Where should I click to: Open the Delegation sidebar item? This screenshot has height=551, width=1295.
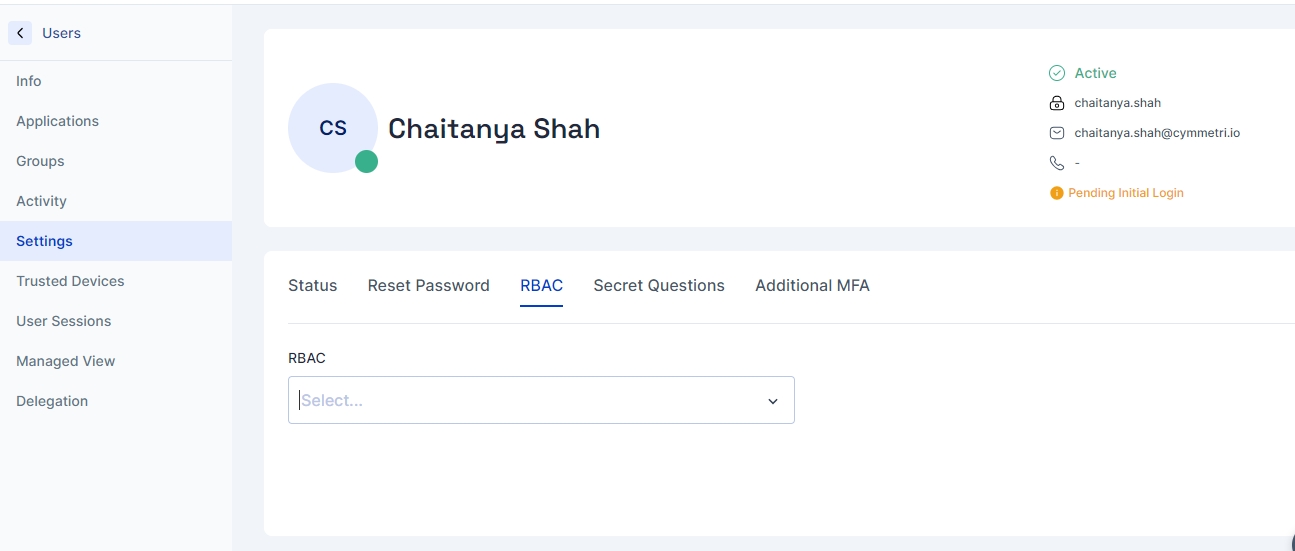(x=52, y=401)
